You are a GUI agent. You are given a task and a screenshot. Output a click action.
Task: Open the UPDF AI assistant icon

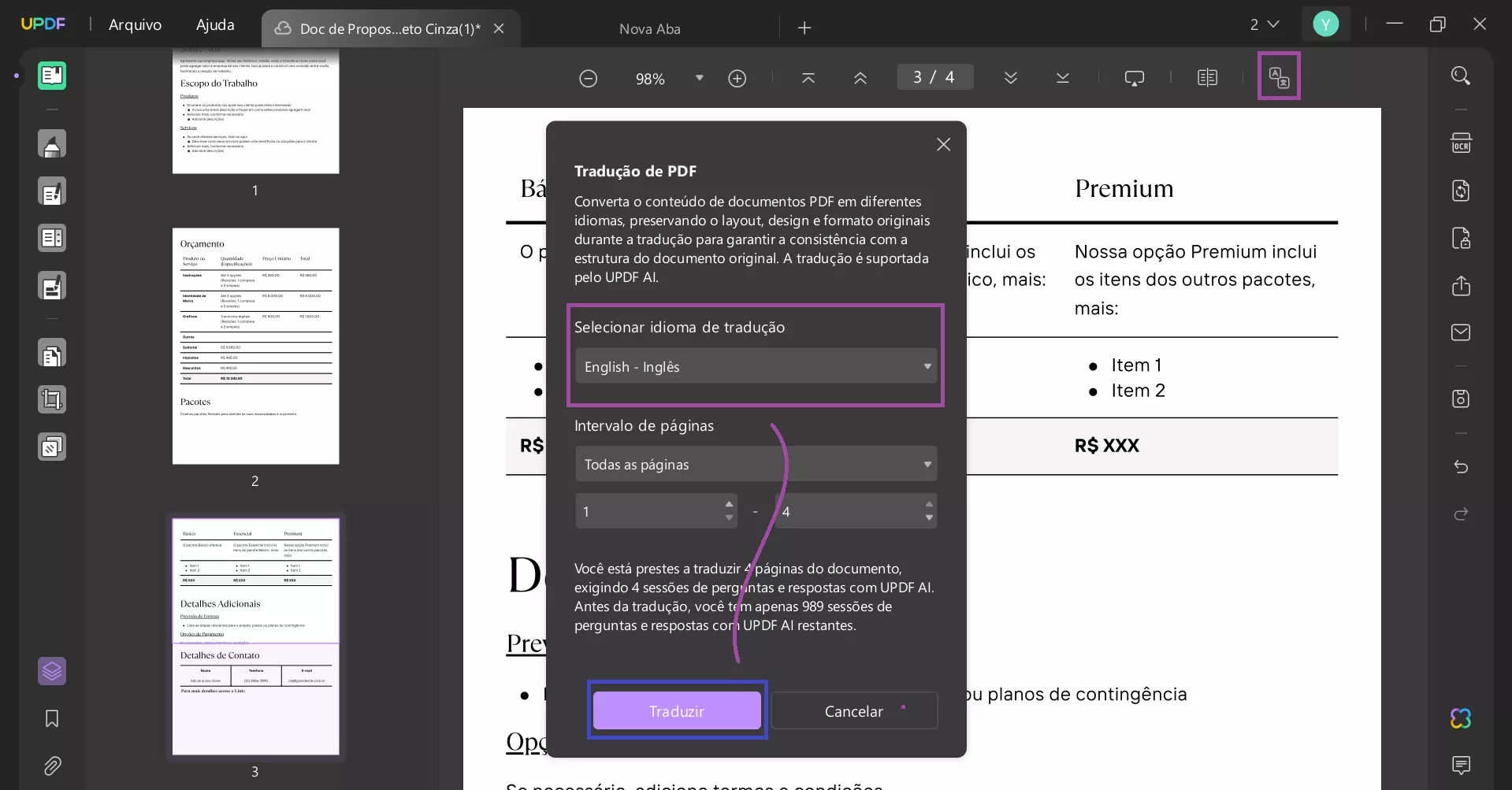click(x=1460, y=718)
